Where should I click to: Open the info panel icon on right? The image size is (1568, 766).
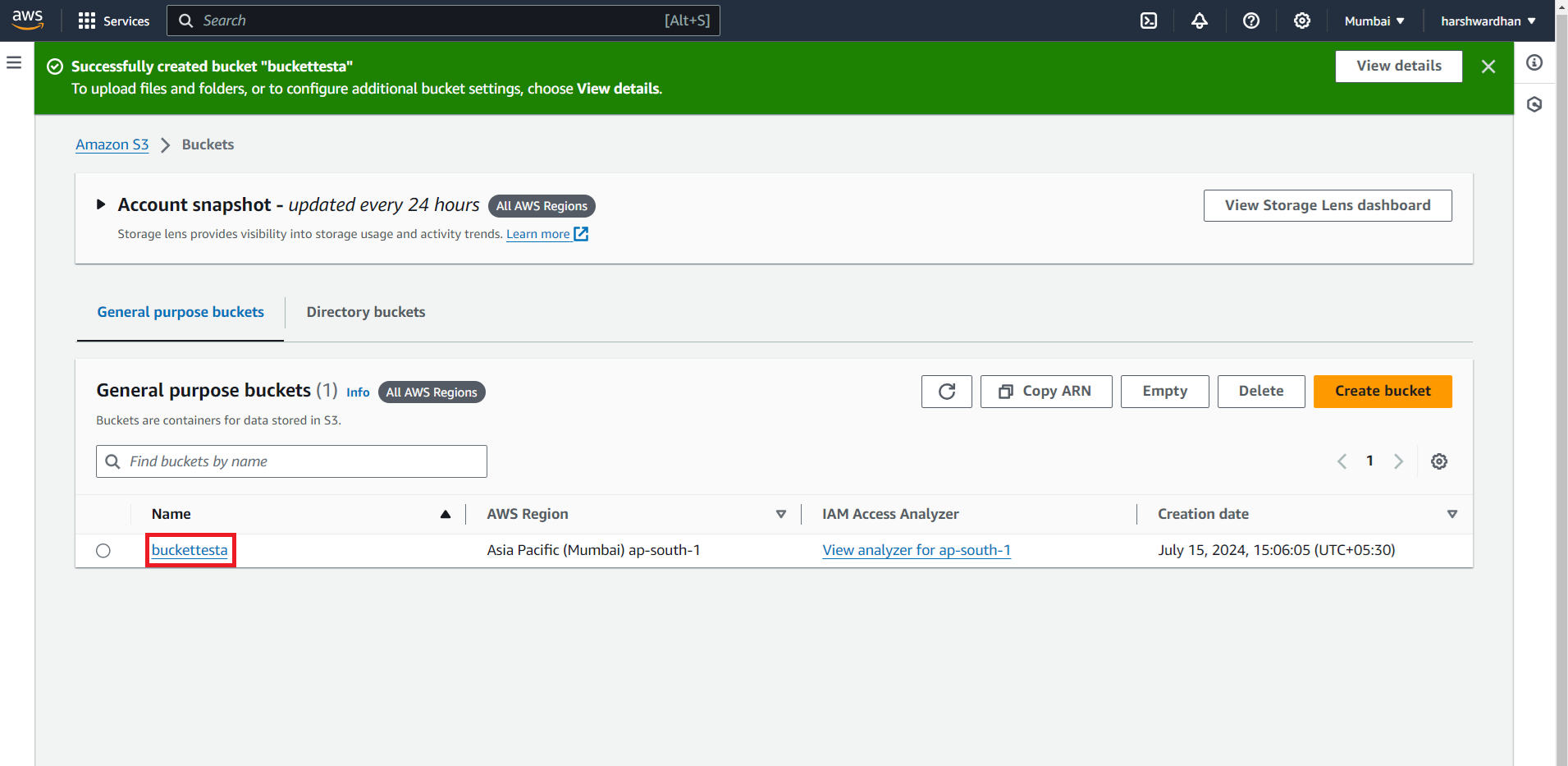(1534, 62)
